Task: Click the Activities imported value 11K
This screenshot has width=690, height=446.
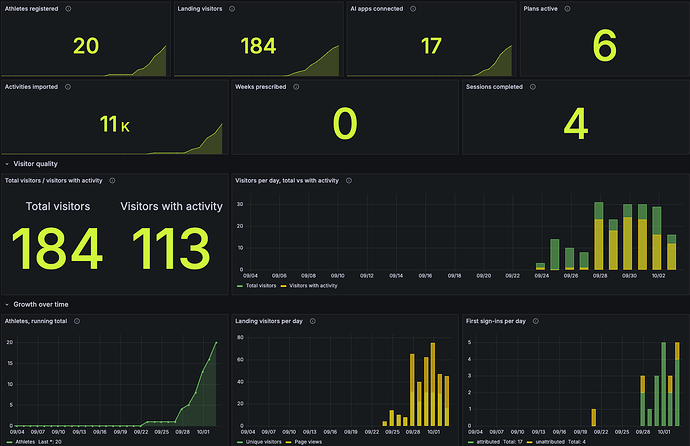Action: pos(115,124)
